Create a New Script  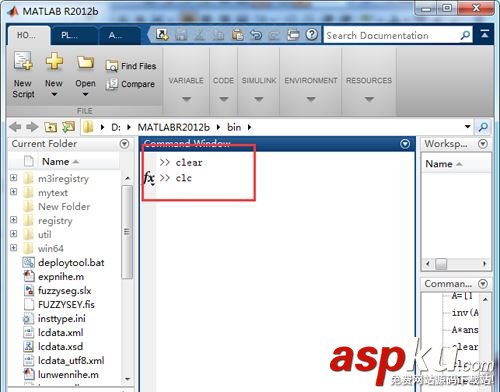(x=23, y=75)
